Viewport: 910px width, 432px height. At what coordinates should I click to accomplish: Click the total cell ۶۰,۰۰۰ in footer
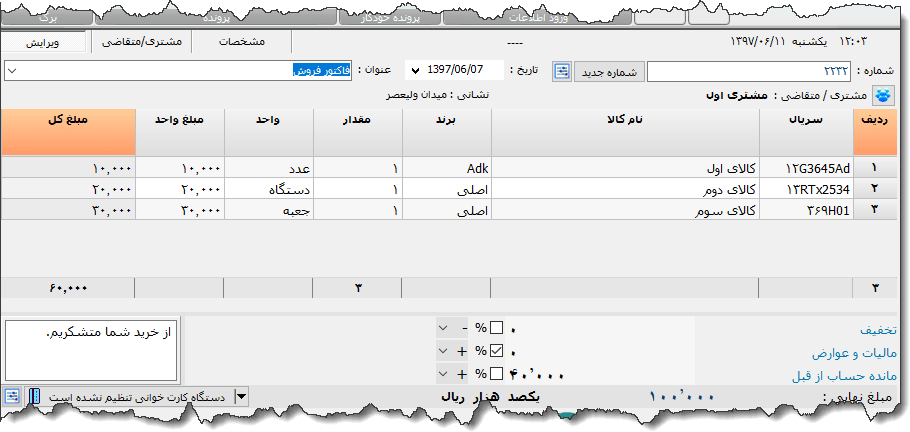[68, 288]
